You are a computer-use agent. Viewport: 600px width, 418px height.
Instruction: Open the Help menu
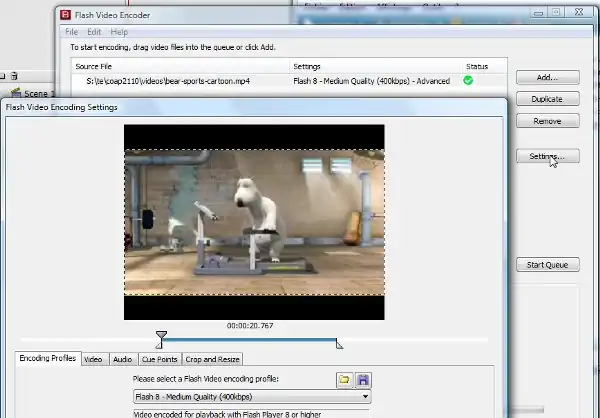[x=119, y=32]
